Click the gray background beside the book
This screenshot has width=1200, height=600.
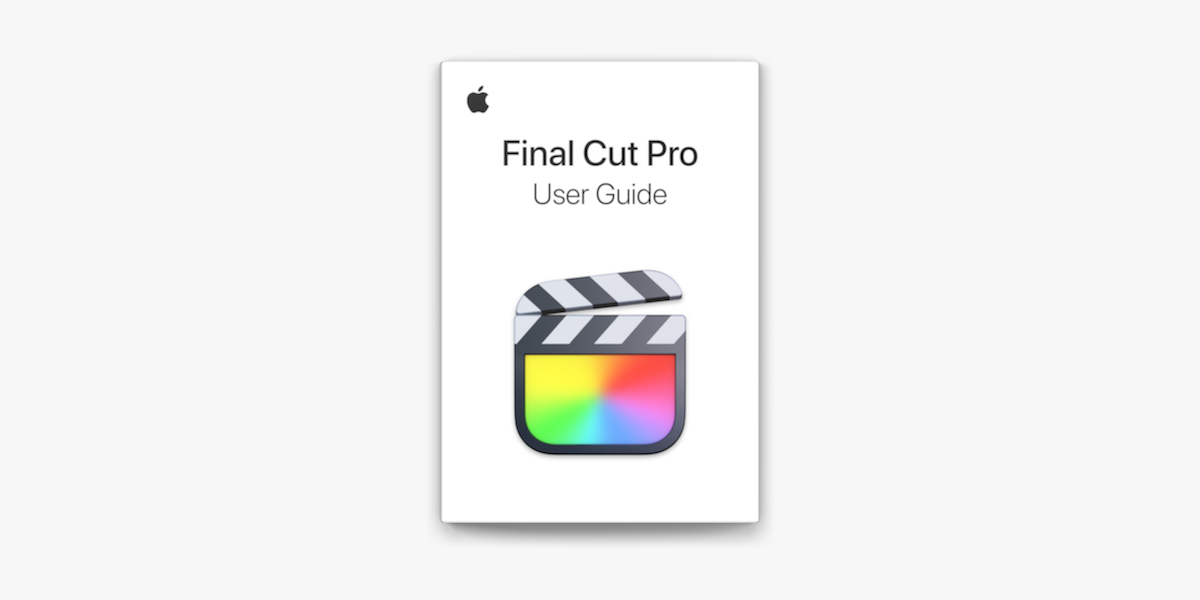tap(220, 300)
